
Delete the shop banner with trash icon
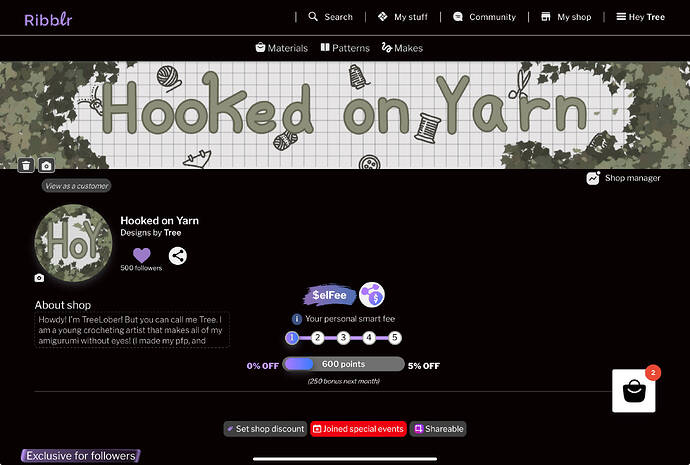pyautogui.click(x=26, y=165)
